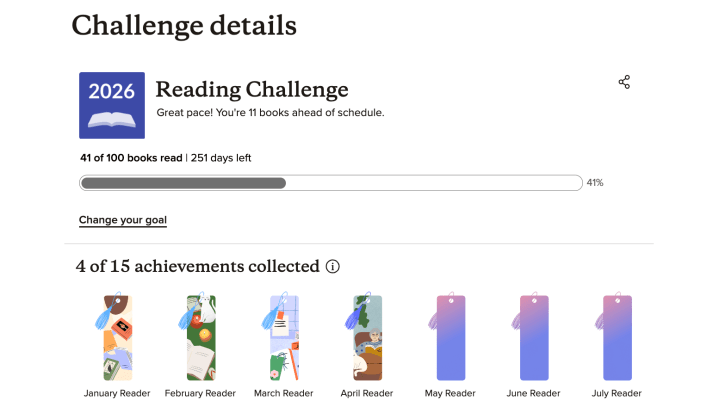The image size is (719, 419).
Task: Click the July Reader label
Action: 617,393
